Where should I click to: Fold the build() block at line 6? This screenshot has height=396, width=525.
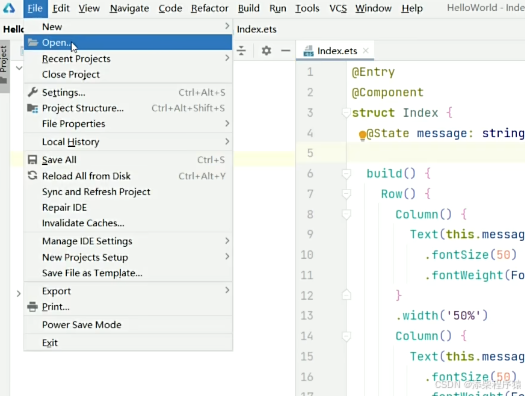tap(346, 174)
